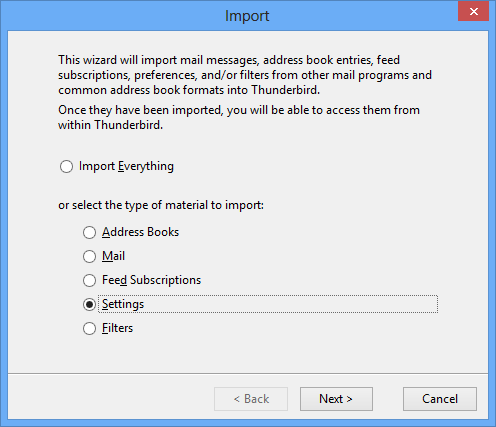Click the wizard description paragraph

245,75
